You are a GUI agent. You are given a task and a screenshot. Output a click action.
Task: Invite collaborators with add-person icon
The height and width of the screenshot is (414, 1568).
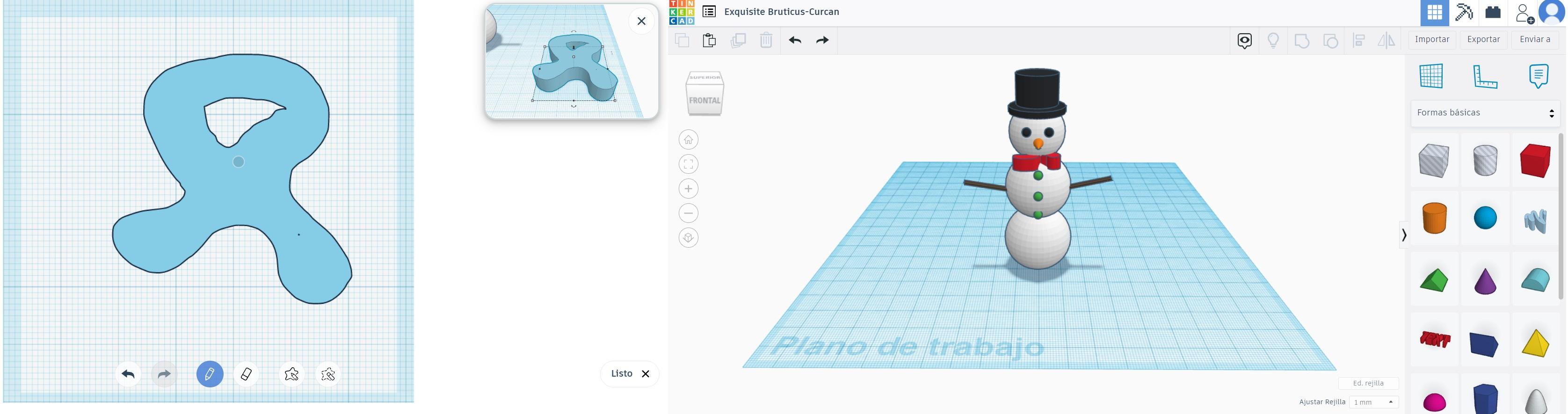[1524, 13]
